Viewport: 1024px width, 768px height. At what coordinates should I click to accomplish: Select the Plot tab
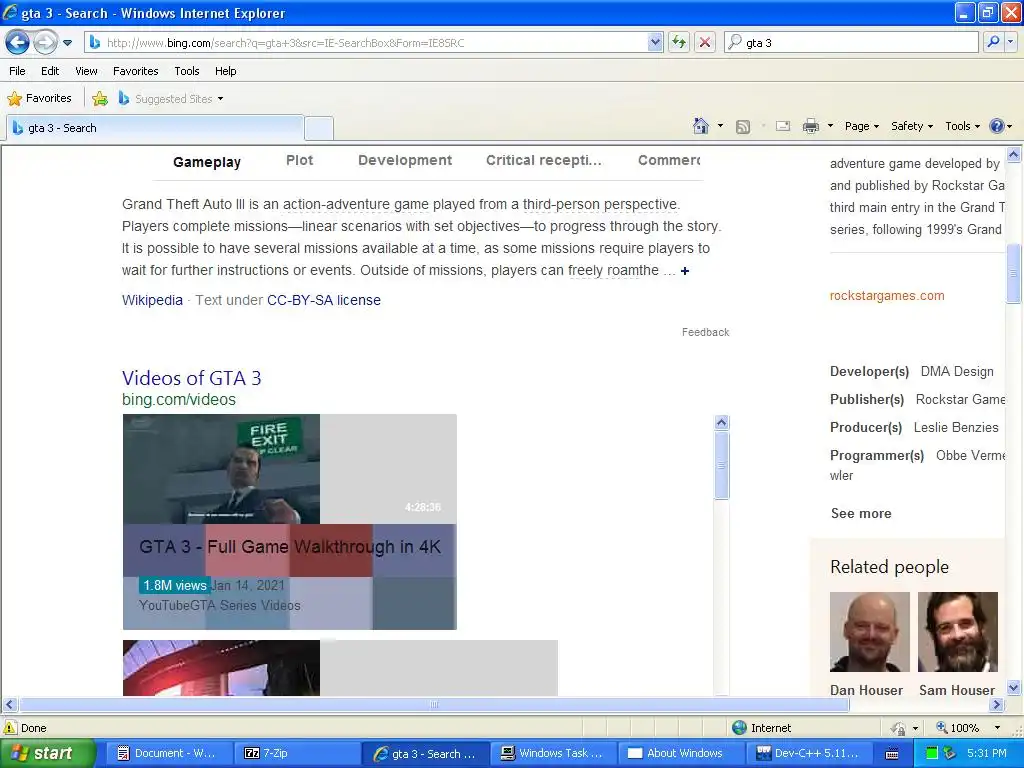click(300, 161)
